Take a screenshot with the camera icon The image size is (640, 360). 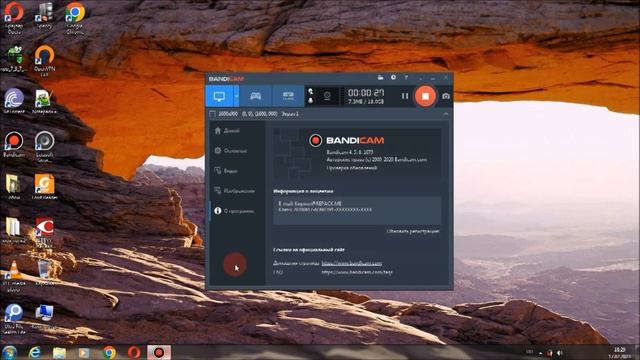pos(446,96)
